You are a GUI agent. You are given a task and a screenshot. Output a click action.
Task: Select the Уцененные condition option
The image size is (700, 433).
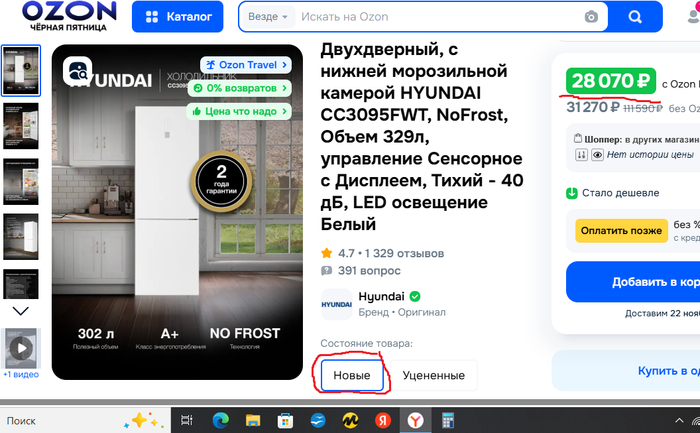[x=433, y=375]
